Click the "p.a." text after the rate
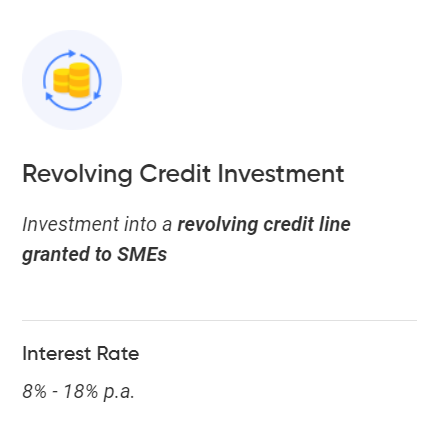 (119, 392)
